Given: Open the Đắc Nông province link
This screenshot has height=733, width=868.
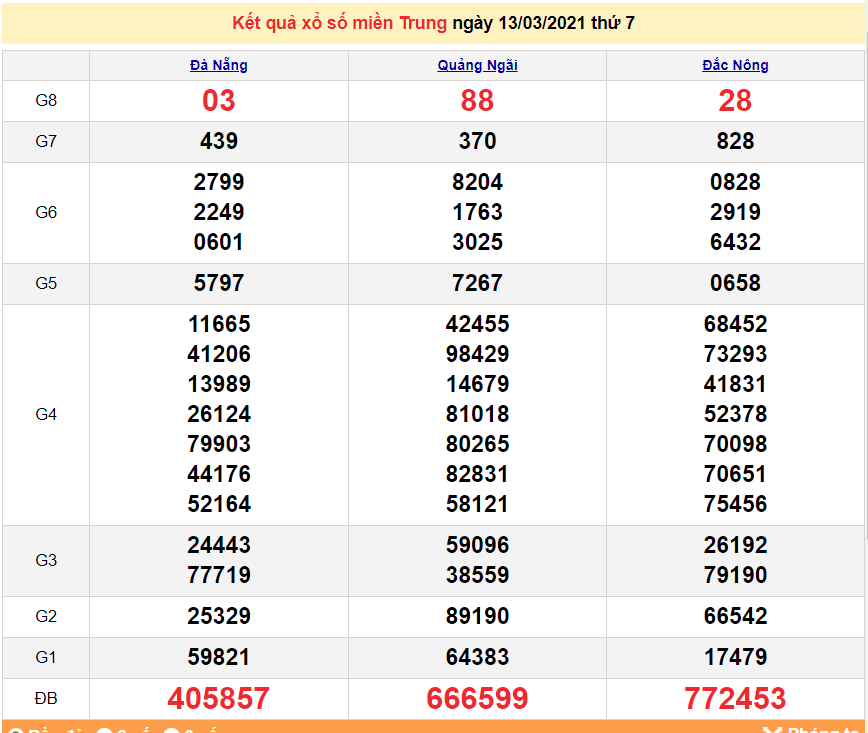Looking at the screenshot, I should pos(735,65).
